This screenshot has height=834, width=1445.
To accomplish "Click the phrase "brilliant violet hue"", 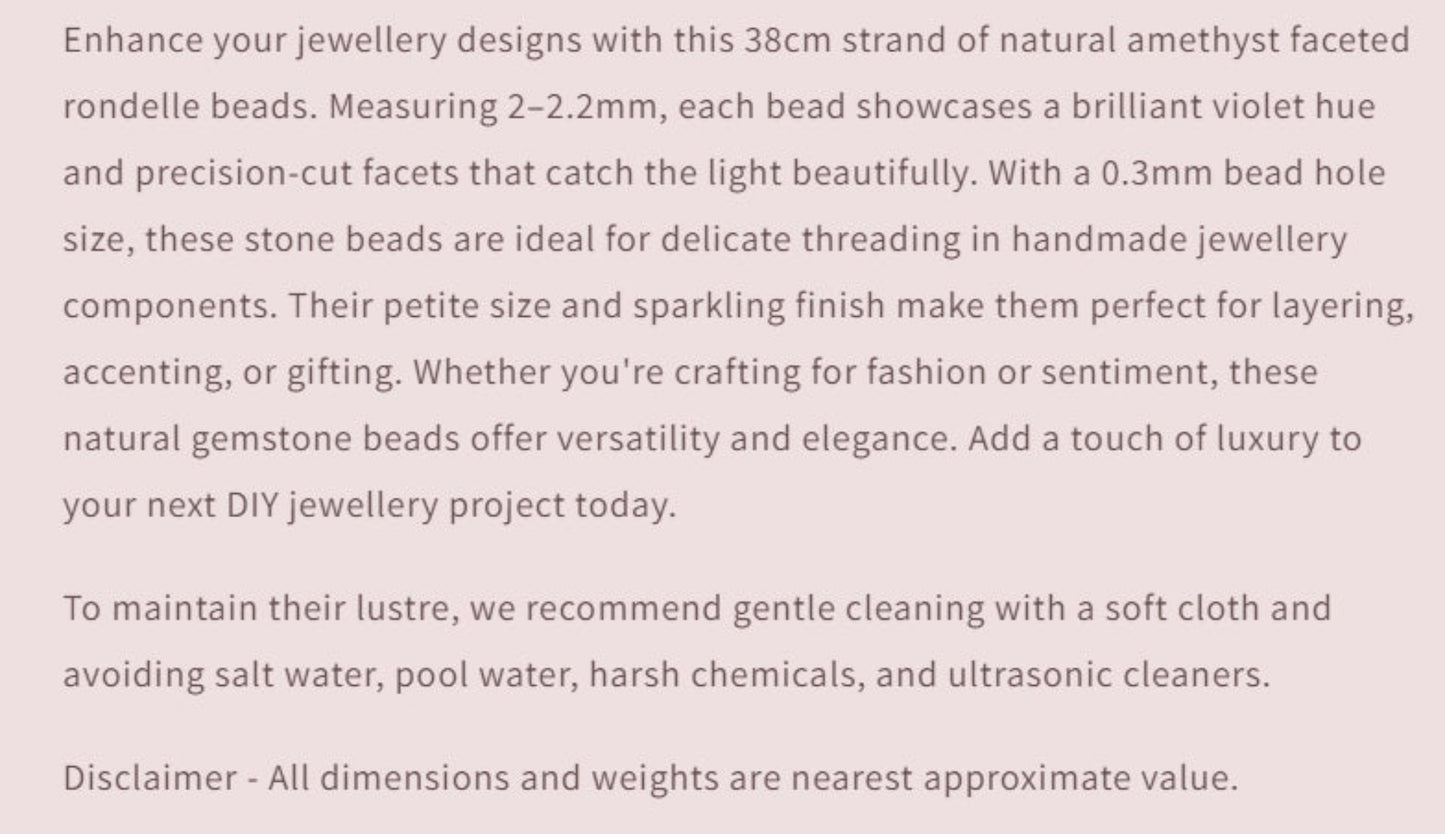I will point(1223,107).
